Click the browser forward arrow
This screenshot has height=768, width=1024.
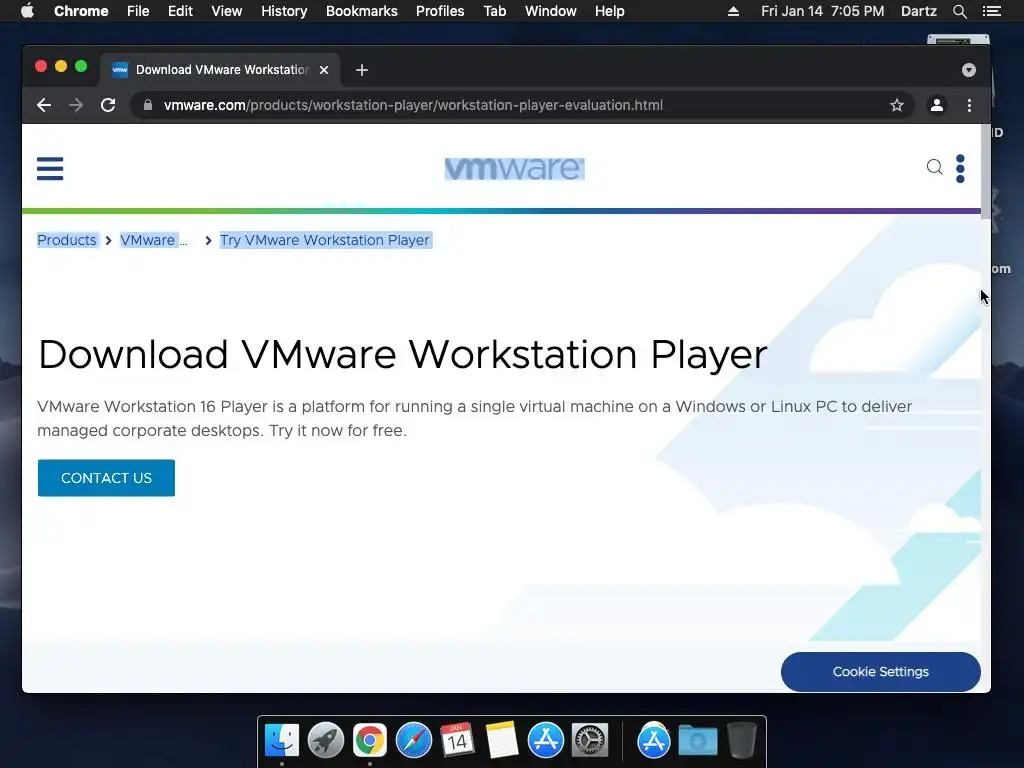(76, 105)
